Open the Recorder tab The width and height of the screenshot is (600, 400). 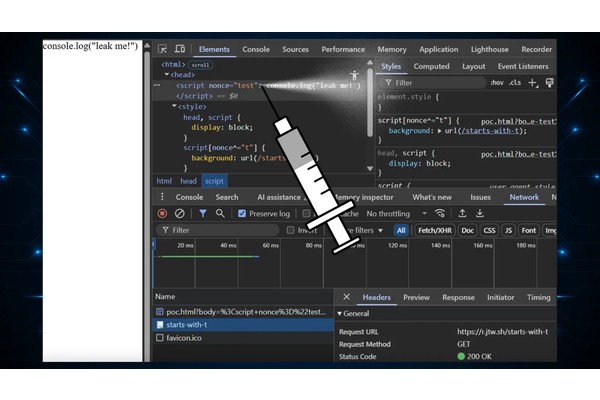click(536, 49)
